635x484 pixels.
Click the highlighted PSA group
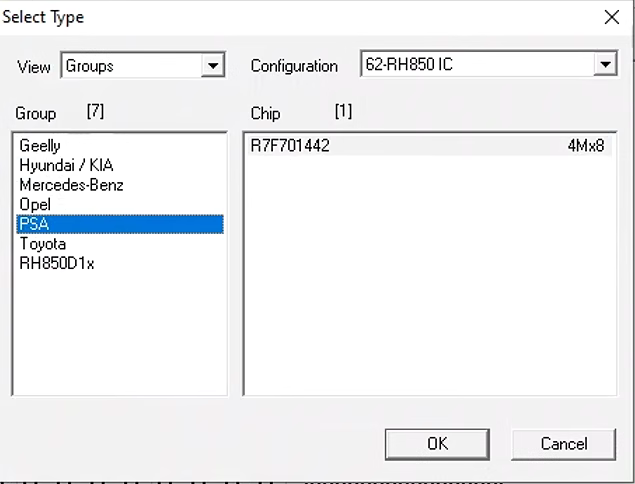click(x=34, y=224)
